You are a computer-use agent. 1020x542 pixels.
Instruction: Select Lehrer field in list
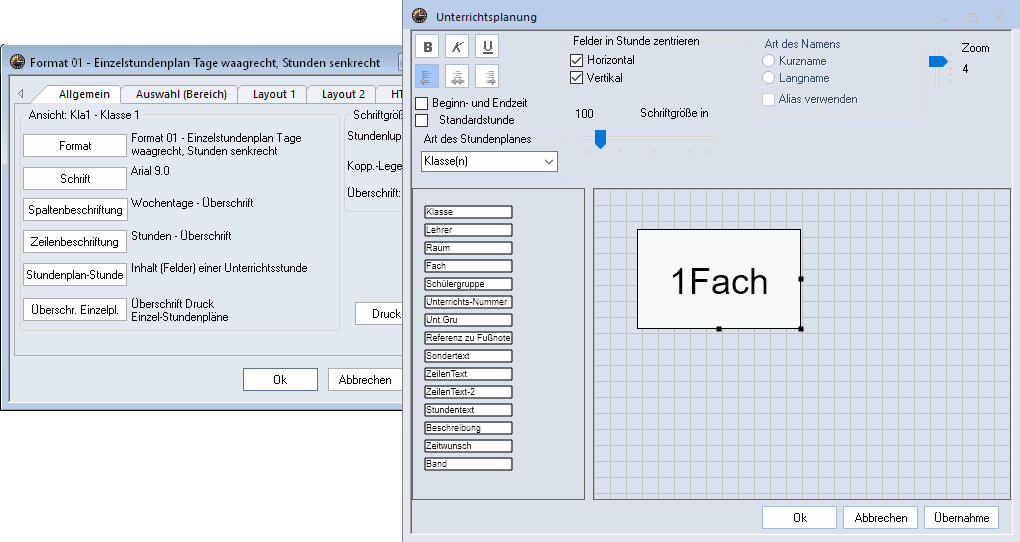[x=468, y=230]
